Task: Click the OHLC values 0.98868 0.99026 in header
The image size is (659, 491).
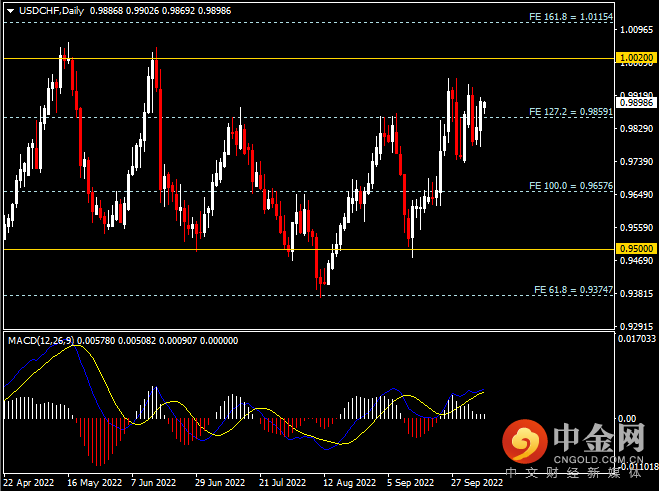Action: click(124, 11)
